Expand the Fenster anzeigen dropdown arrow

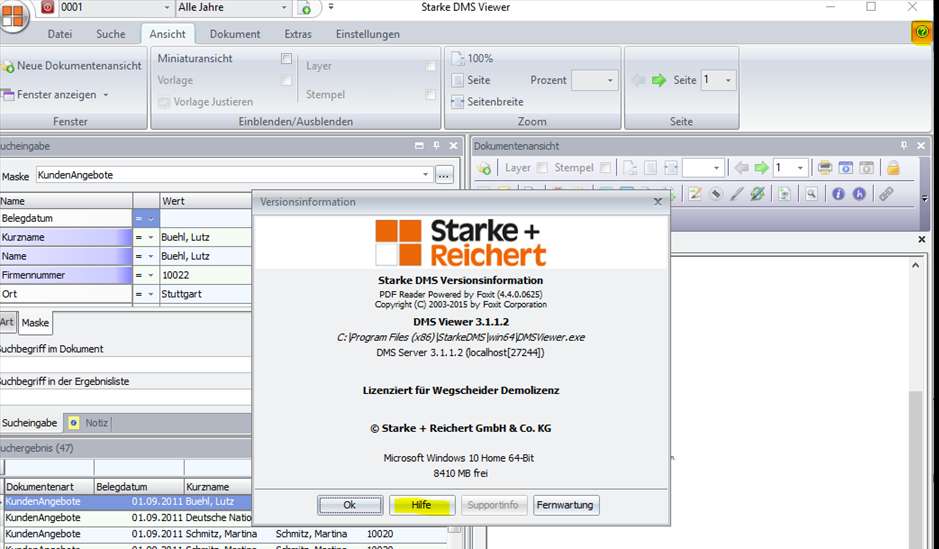coord(106,95)
